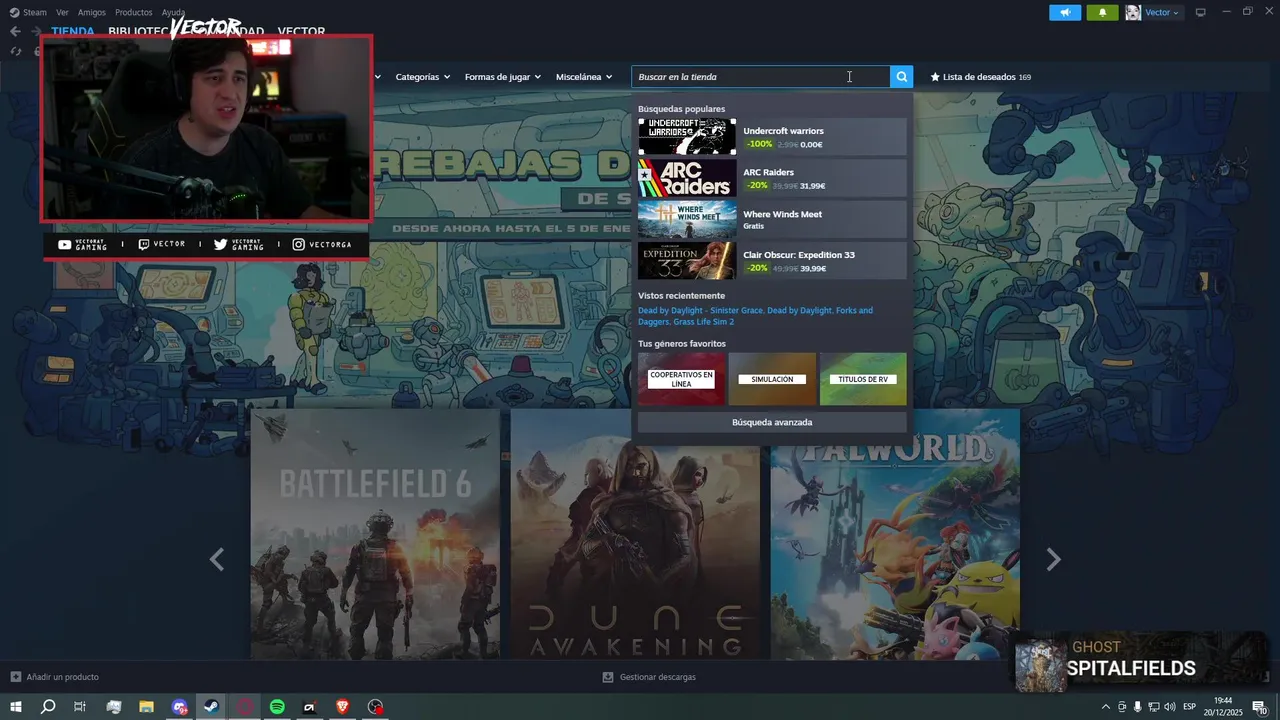Open Simulación genre tile

772,379
